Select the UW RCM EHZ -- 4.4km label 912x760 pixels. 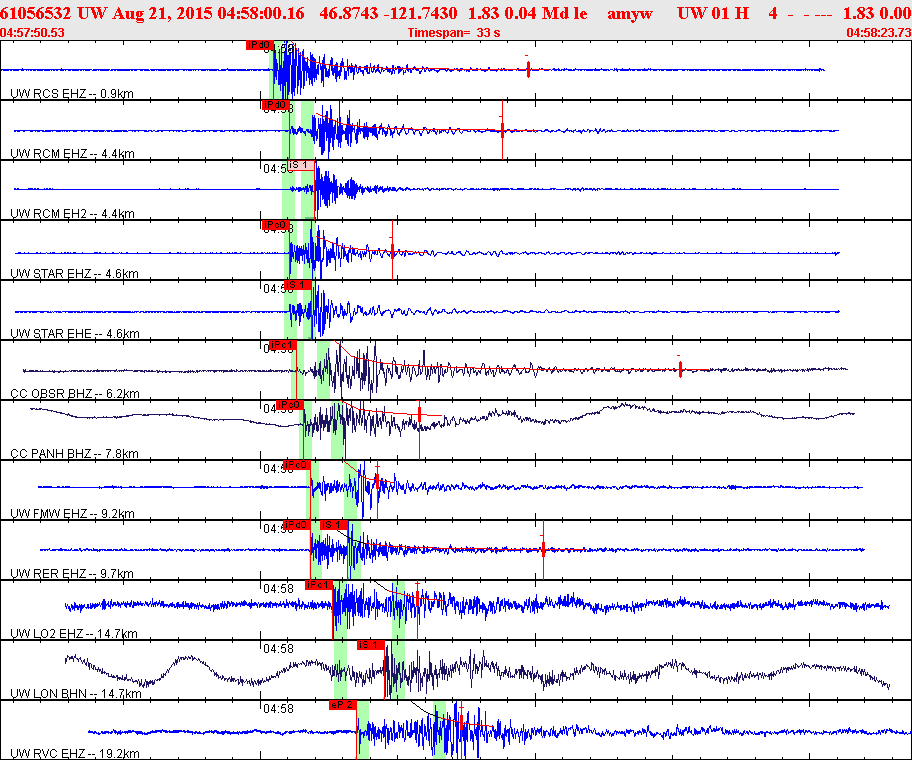pos(73,154)
